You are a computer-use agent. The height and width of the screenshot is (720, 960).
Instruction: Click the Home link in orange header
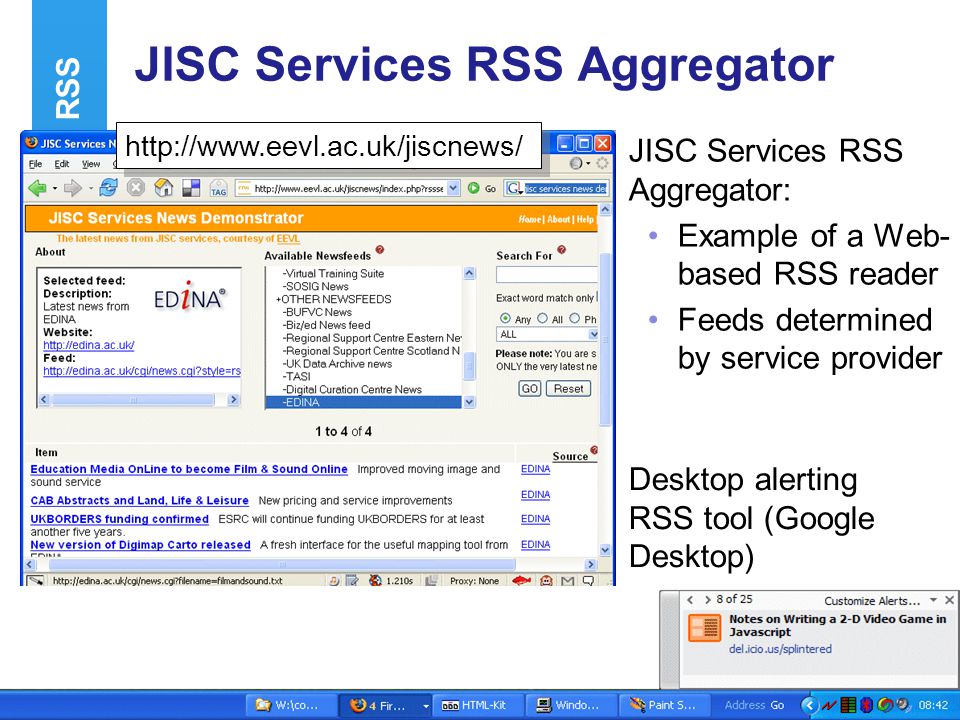(530, 219)
